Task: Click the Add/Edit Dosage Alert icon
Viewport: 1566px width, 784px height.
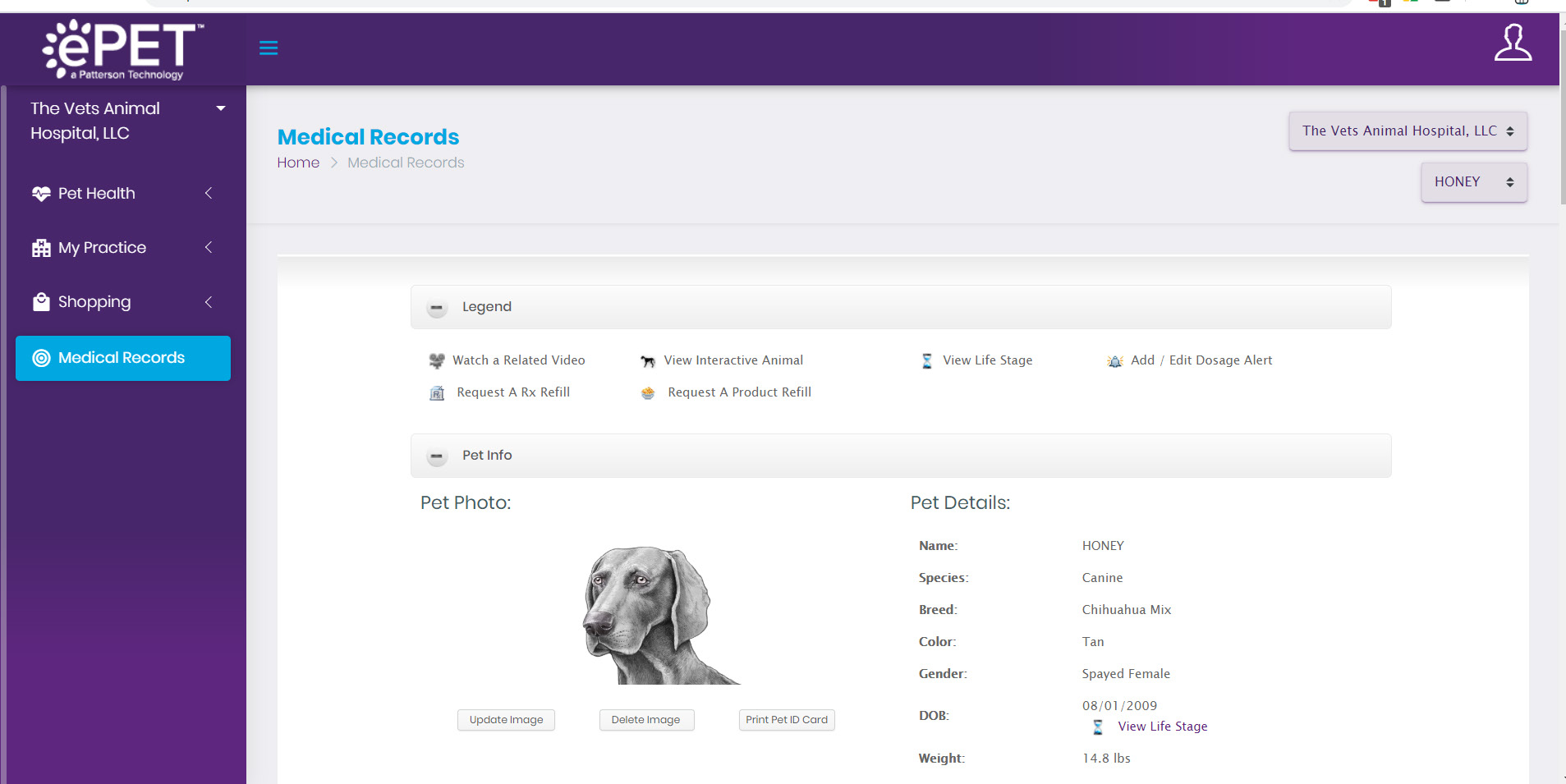Action: (1114, 360)
